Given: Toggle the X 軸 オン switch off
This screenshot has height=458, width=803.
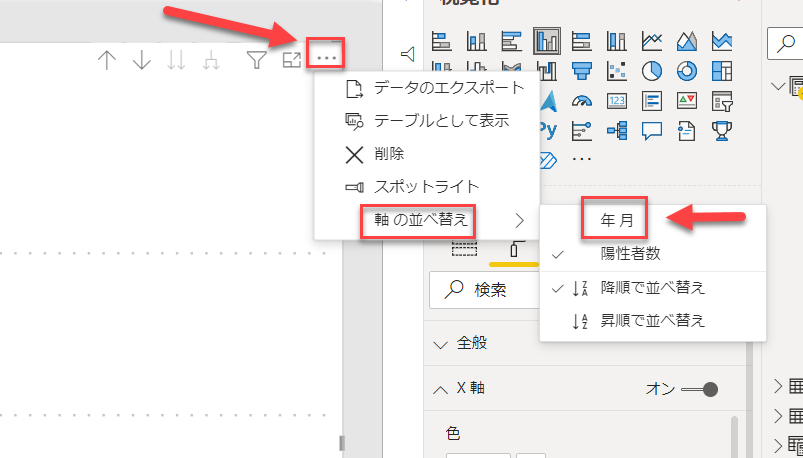Looking at the screenshot, I should tap(700, 390).
